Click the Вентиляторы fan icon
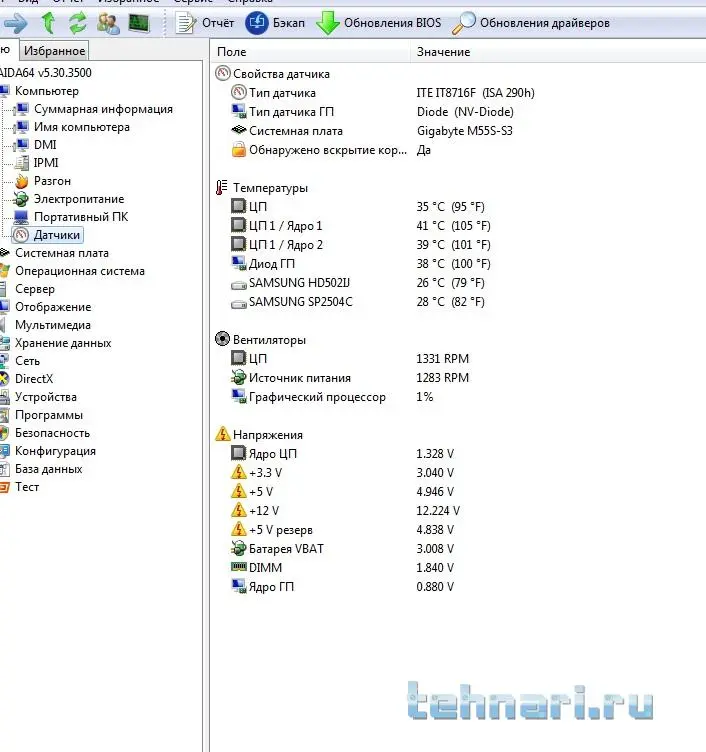The image size is (706, 752). (x=223, y=339)
